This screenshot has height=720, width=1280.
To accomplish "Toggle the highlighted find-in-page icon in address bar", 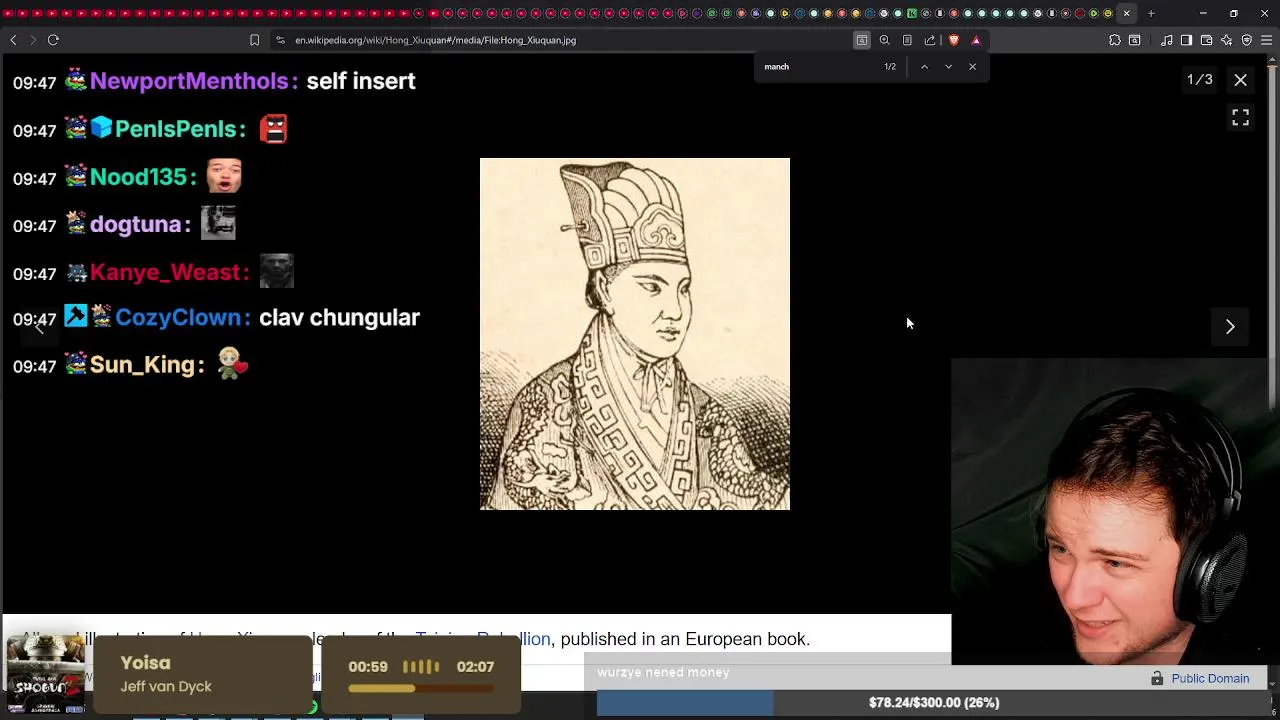I will tap(861, 40).
